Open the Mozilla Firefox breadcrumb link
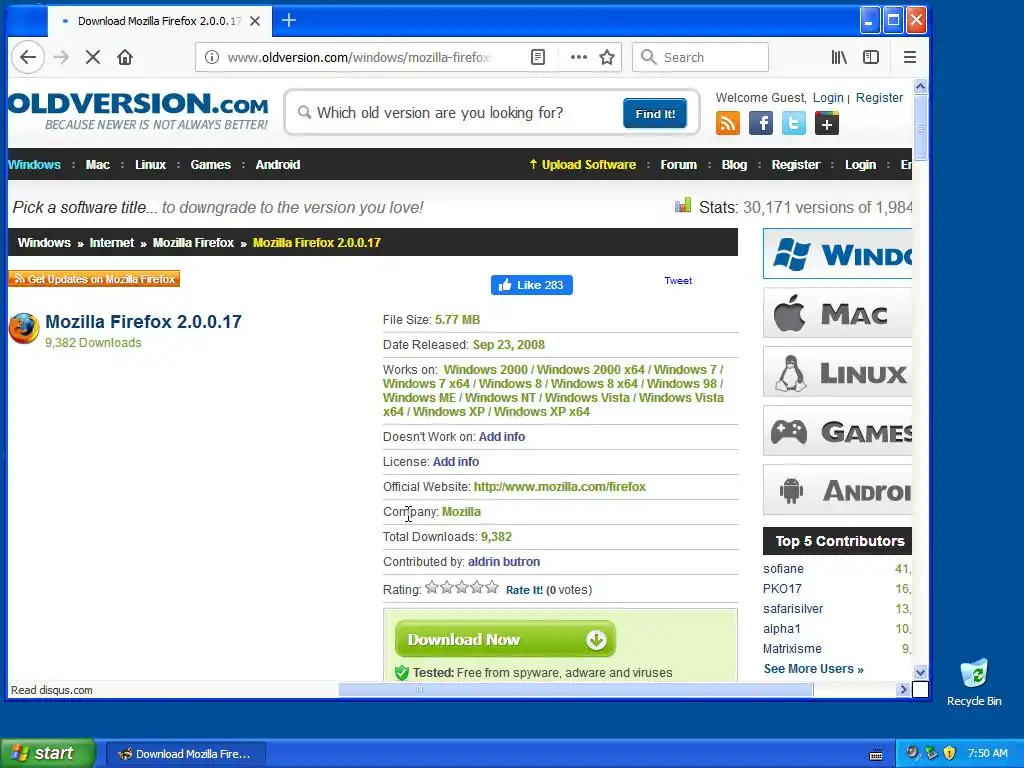The width and height of the screenshot is (1024, 768). coord(193,242)
